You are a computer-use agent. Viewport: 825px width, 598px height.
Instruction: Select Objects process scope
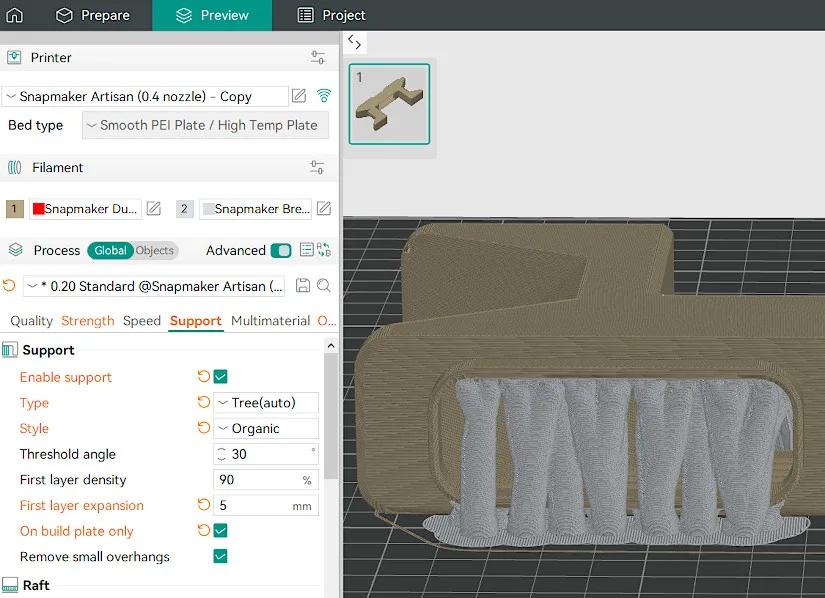click(155, 250)
